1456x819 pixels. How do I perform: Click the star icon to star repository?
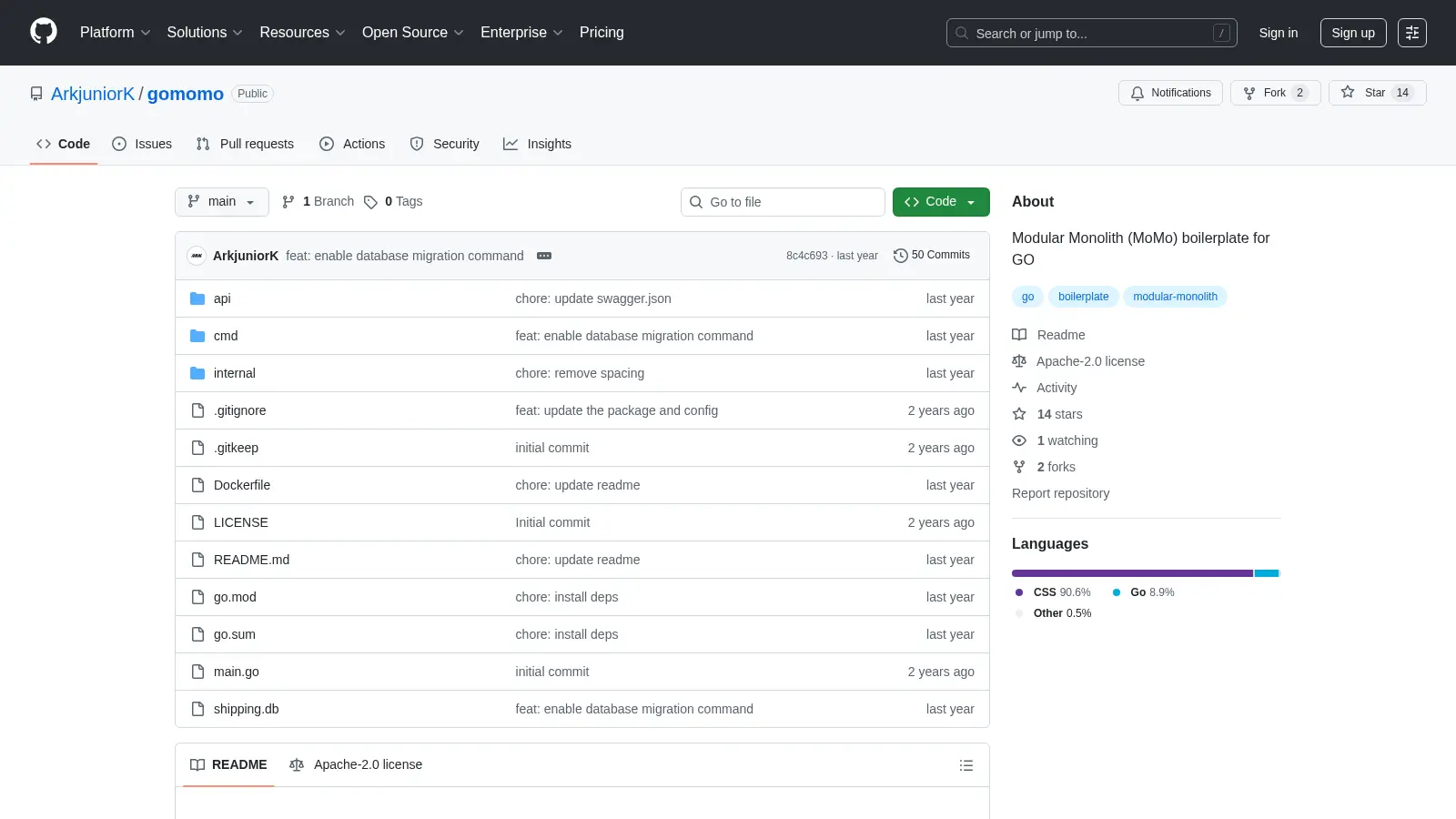[x=1348, y=93]
